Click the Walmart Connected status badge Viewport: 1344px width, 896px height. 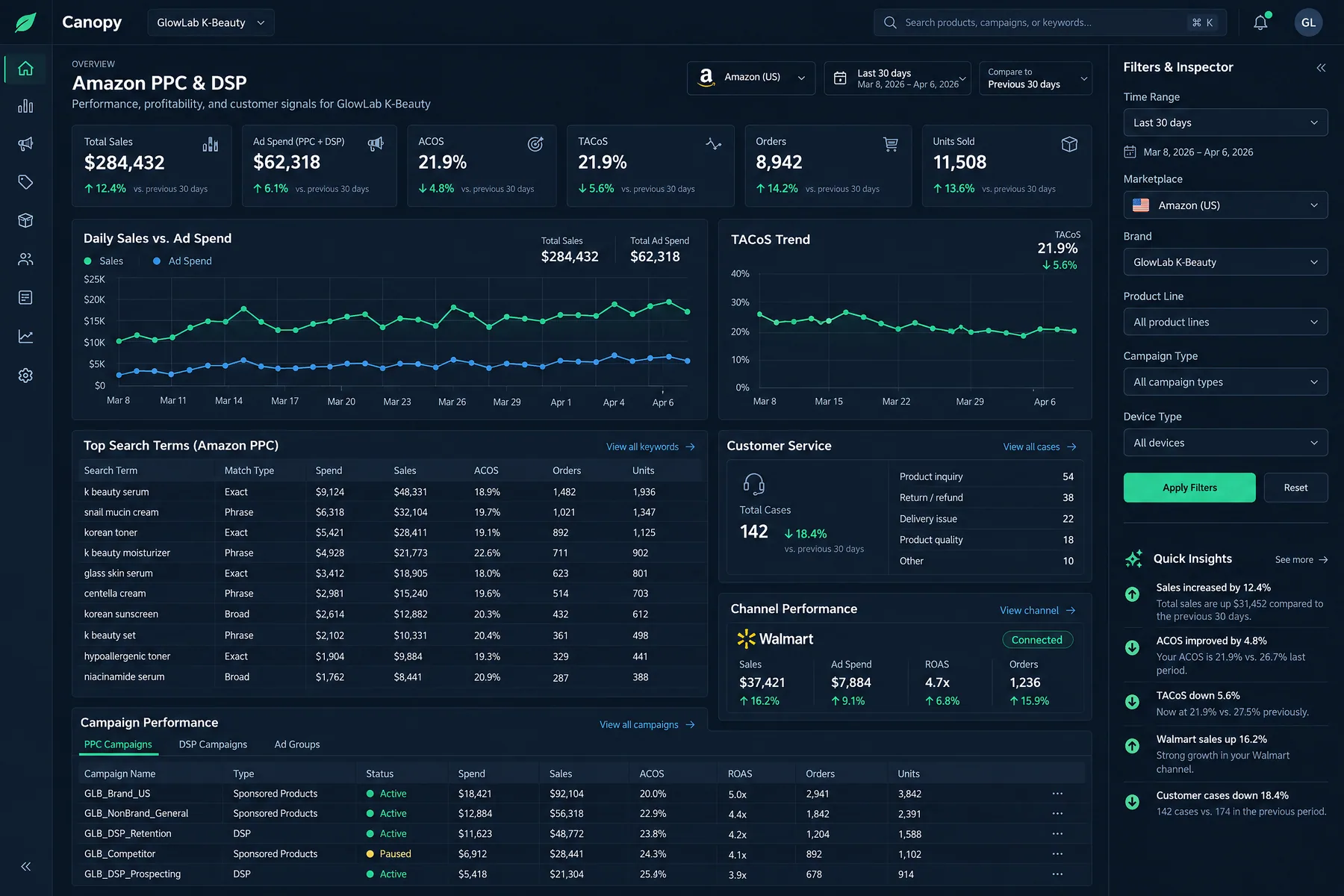[1037, 640]
